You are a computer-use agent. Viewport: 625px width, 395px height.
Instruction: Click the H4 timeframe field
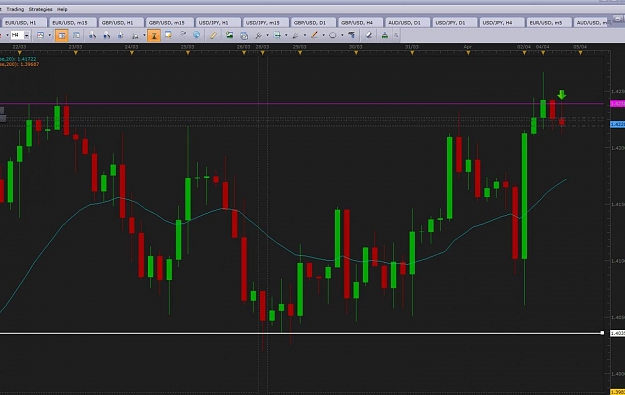point(17,35)
